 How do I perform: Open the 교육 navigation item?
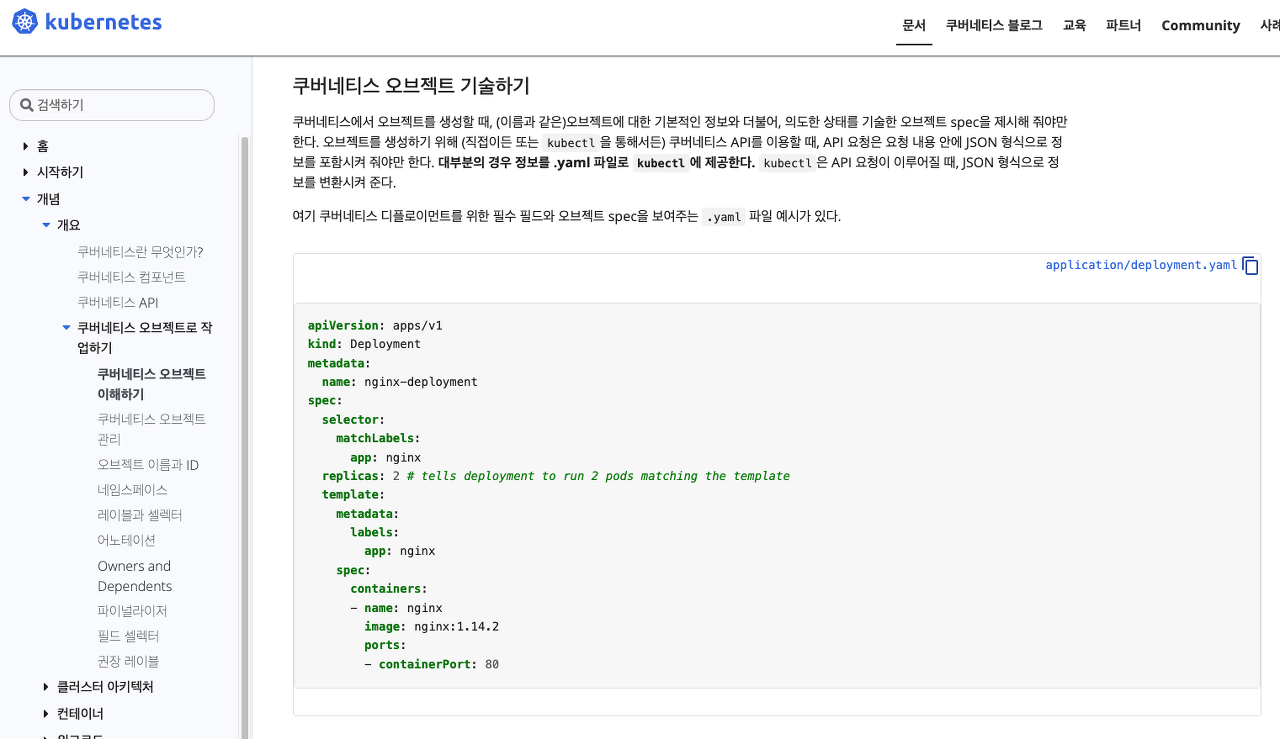(1074, 25)
